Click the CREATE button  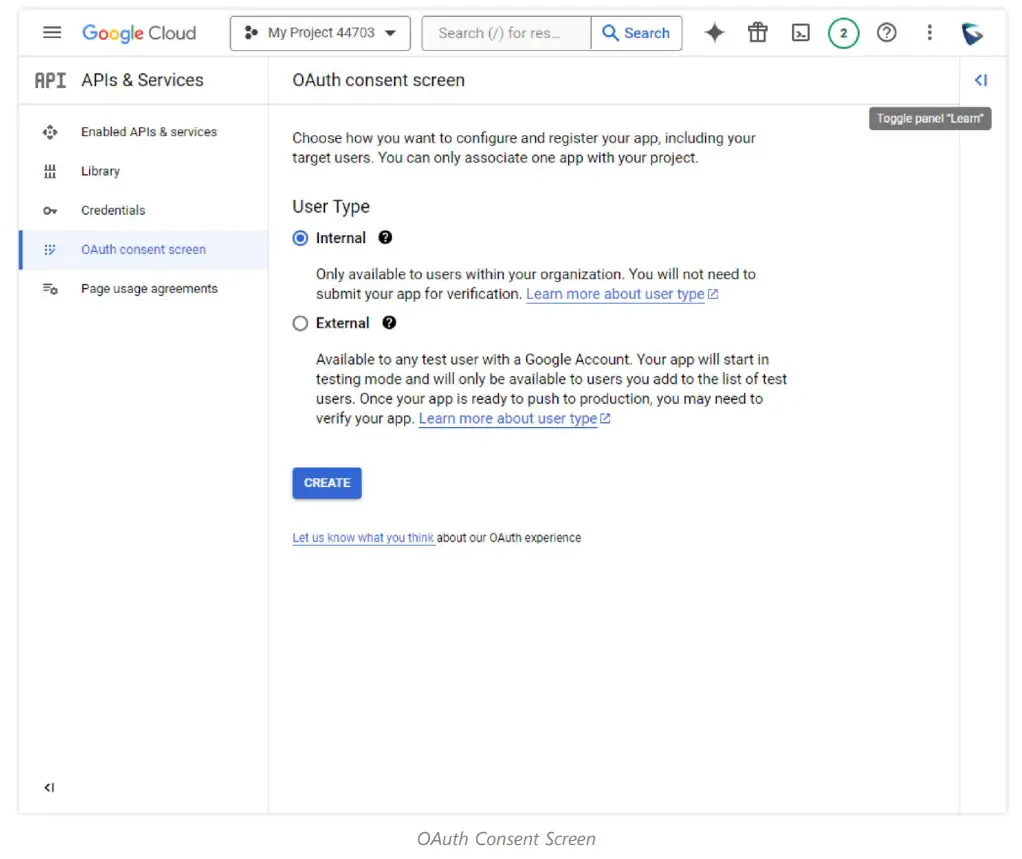click(327, 483)
